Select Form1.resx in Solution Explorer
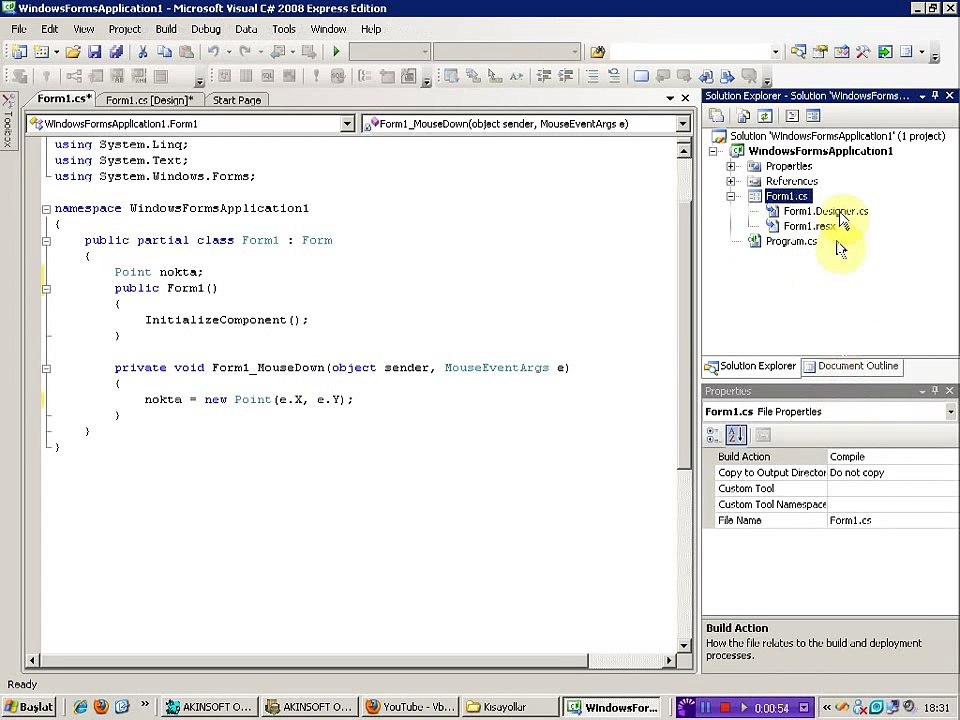 (x=809, y=227)
